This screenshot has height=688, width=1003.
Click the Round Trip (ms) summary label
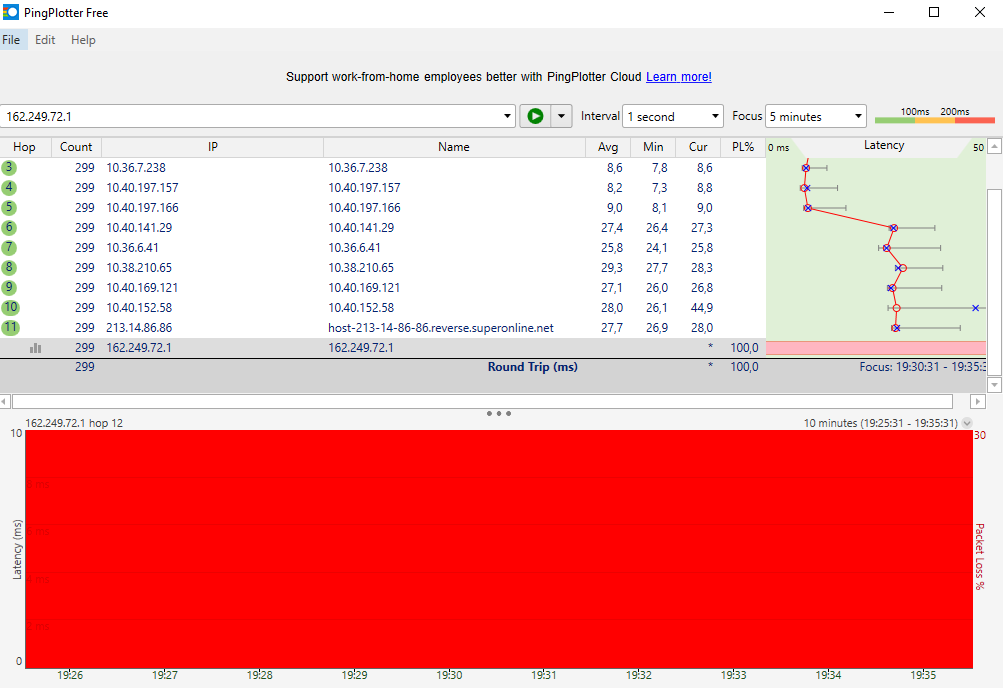pos(532,367)
